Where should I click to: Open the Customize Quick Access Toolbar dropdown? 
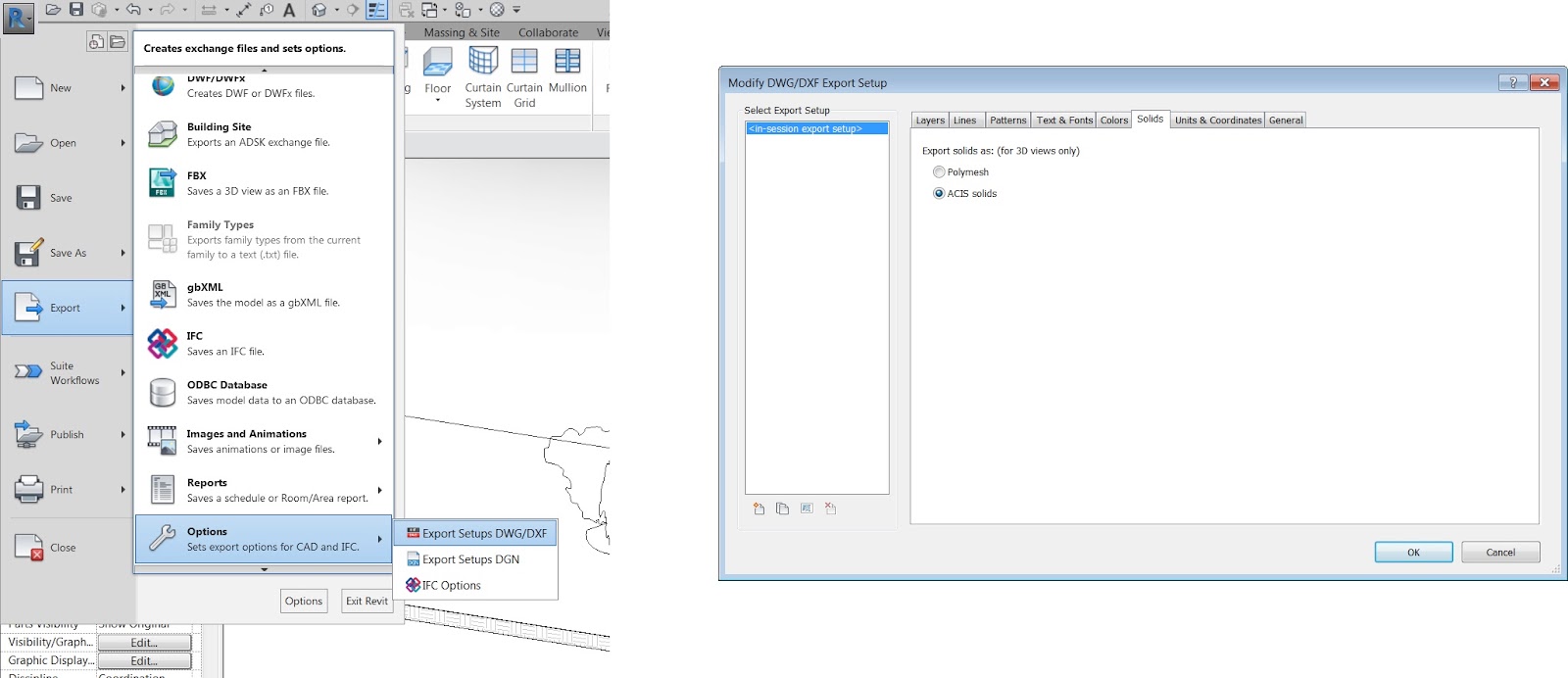point(516,10)
